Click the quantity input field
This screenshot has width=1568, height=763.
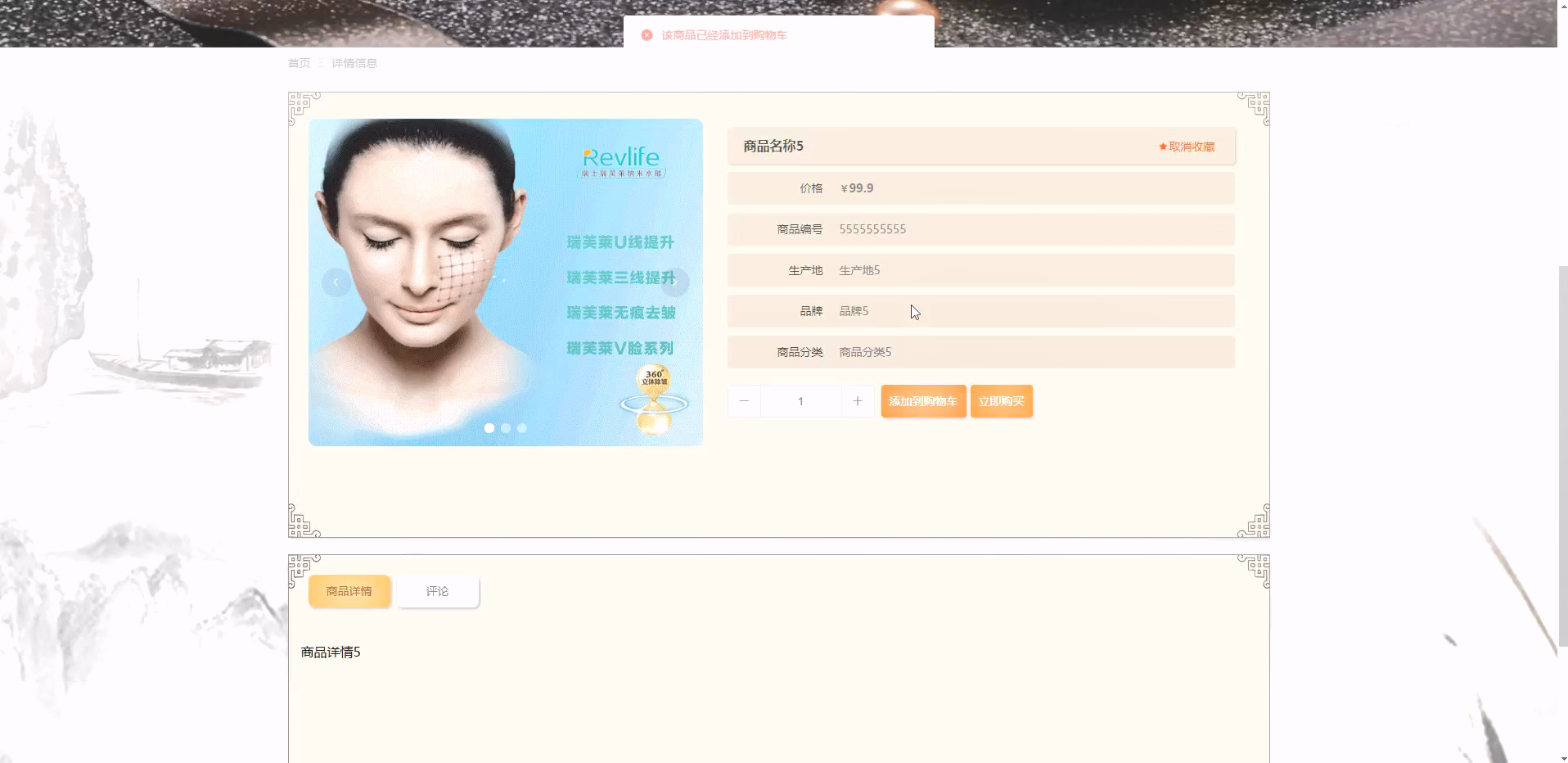[800, 401]
